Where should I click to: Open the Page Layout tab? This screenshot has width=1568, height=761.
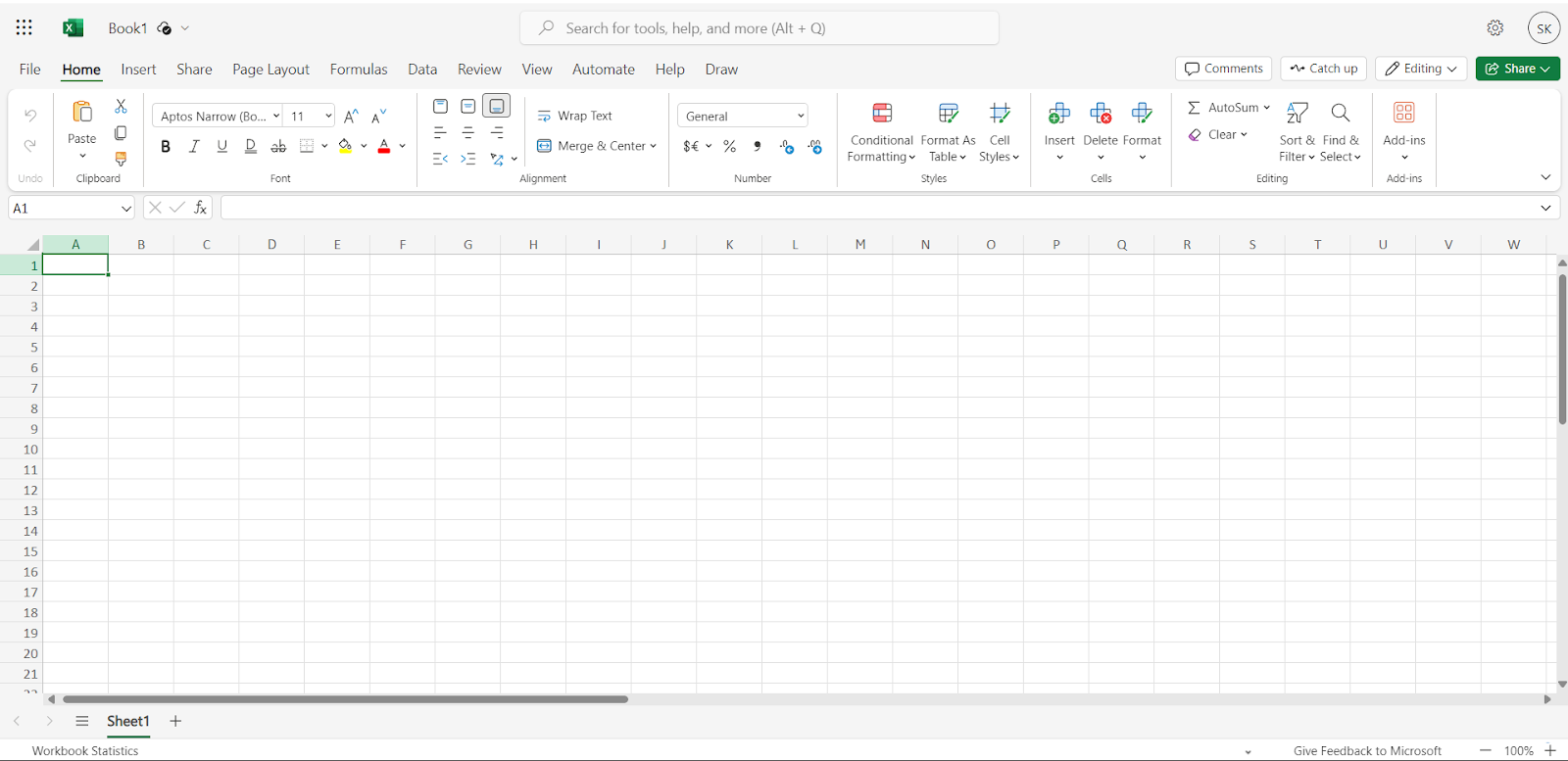point(270,70)
